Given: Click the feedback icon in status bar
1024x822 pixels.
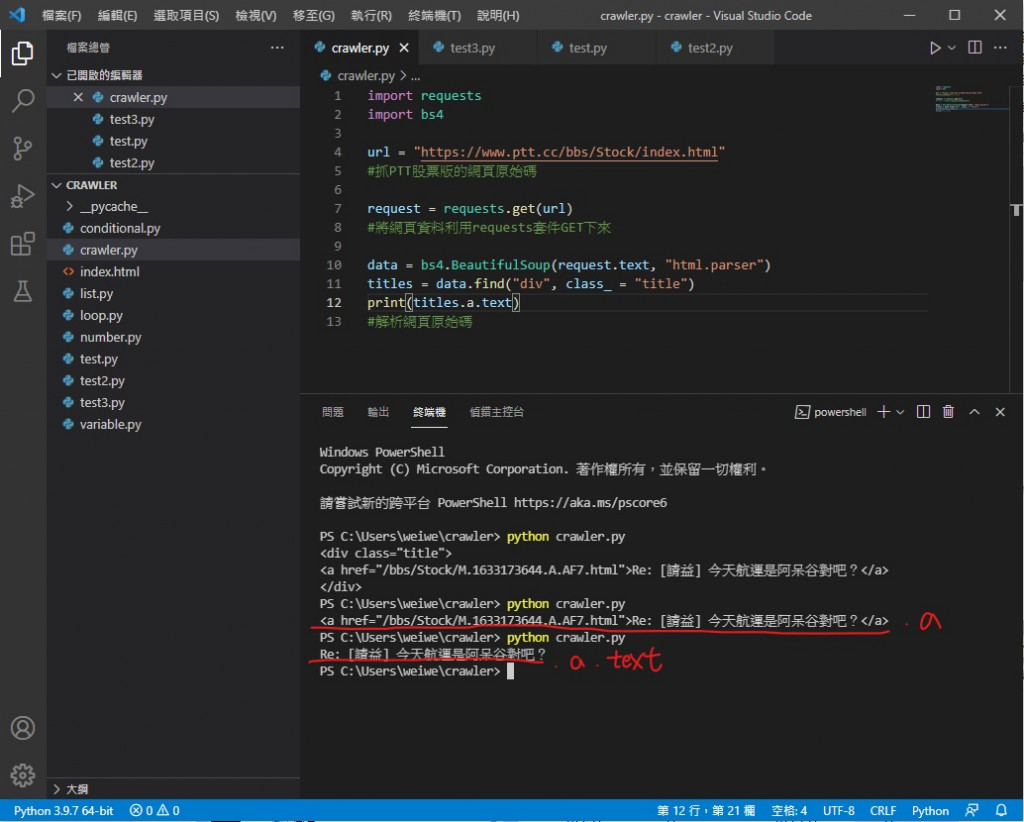Looking at the screenshot, I should point(972,810).
